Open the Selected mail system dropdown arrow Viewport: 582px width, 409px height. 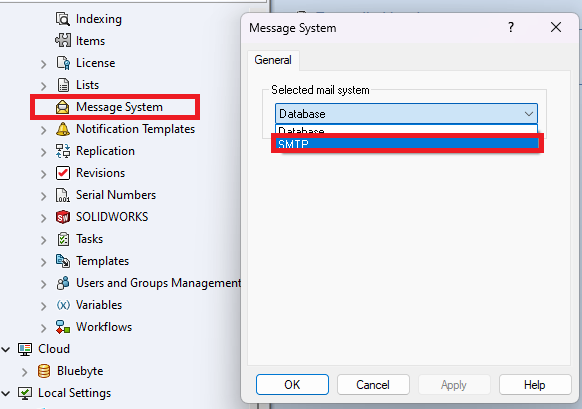click(x=529, y=114)
